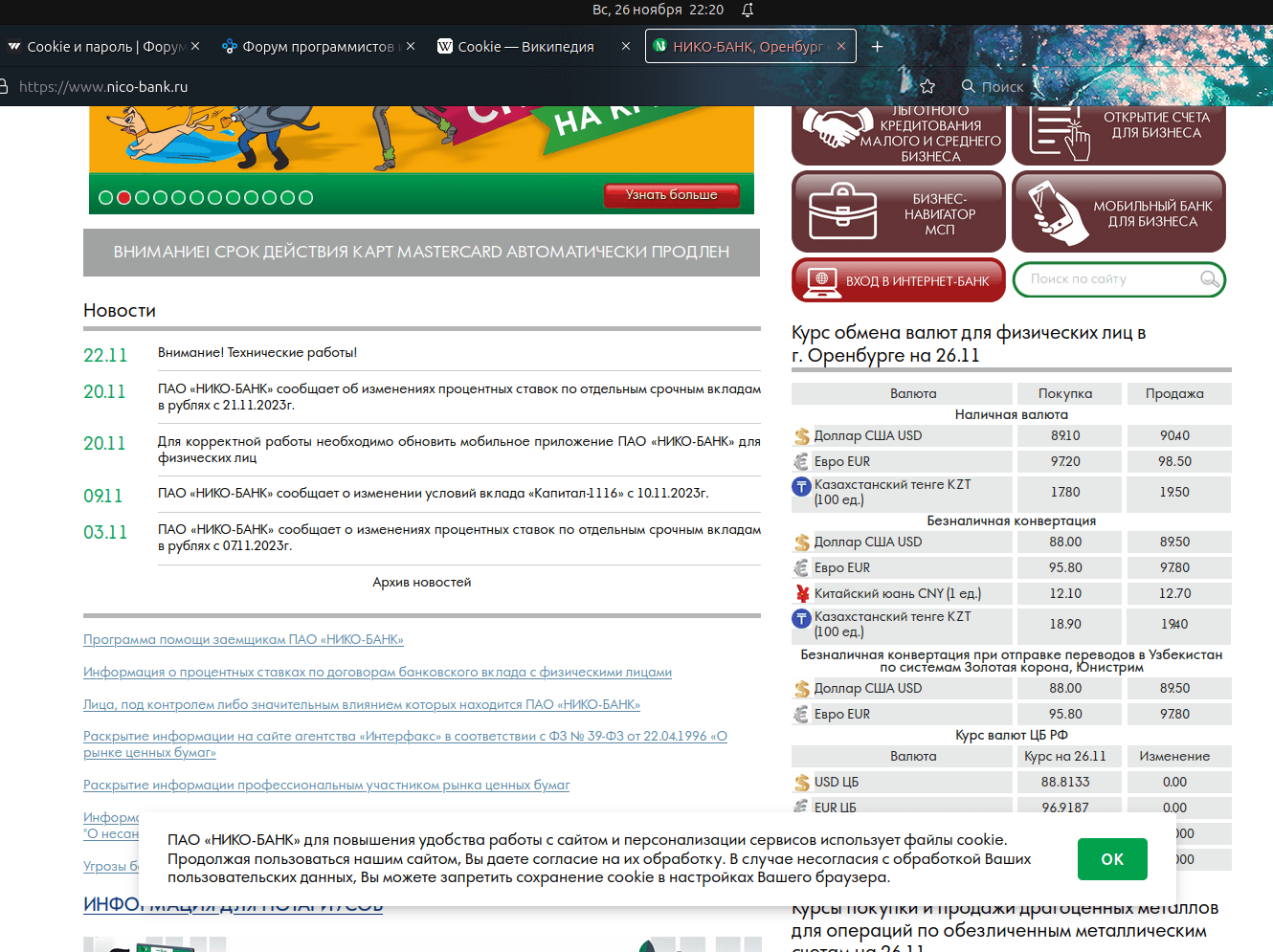Select the first banner slide dot

(106, 198)
